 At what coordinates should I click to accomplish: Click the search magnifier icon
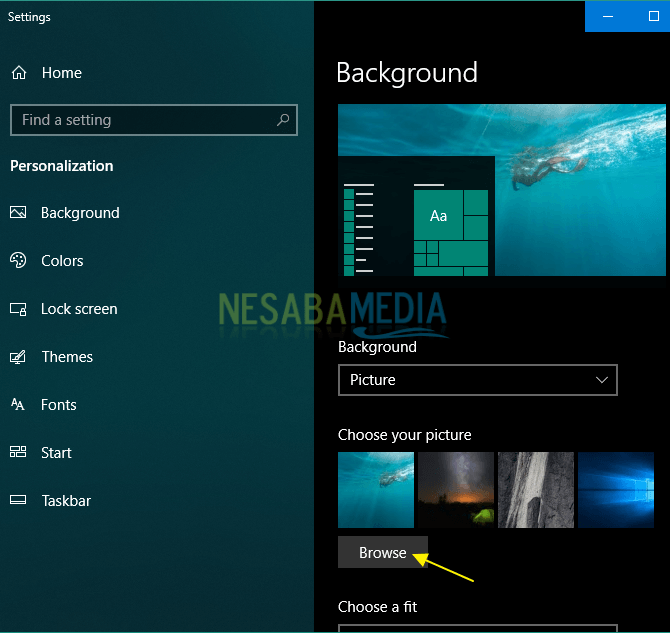tap(283, 120)
